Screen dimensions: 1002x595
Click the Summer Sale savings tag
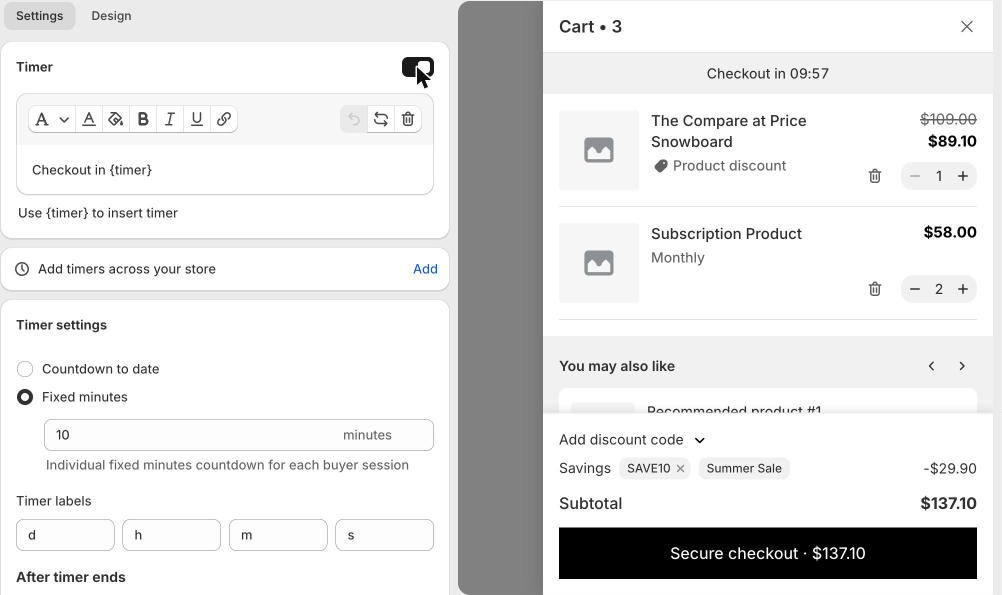(744, 468)
